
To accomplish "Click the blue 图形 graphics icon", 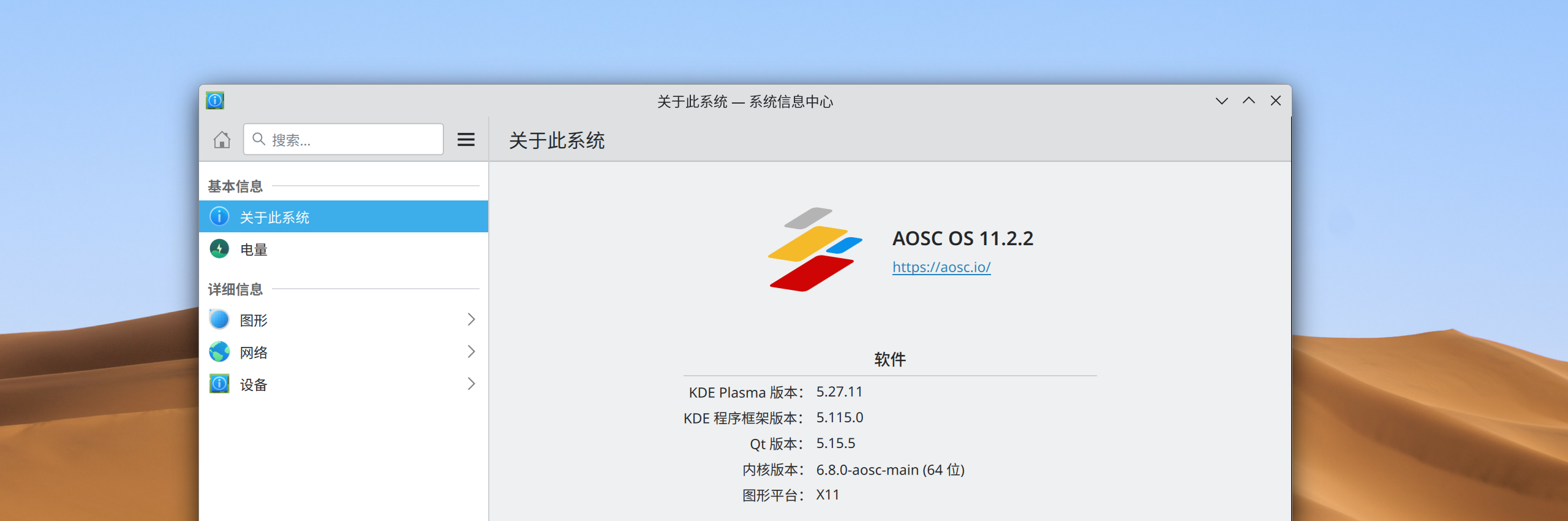I will (x=219, y=319).
